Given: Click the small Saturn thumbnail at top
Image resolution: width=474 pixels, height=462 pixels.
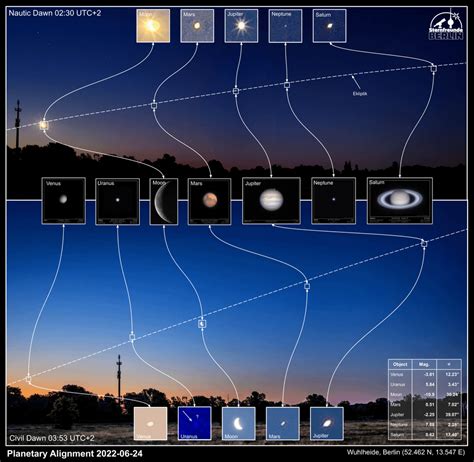Looking at the screenshot, I should [330, 26].
